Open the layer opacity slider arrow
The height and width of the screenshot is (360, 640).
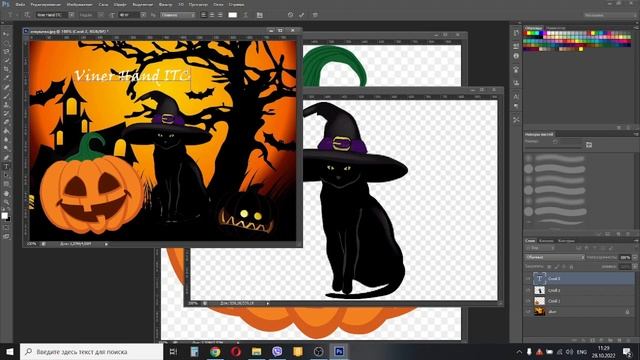[635, 258]
